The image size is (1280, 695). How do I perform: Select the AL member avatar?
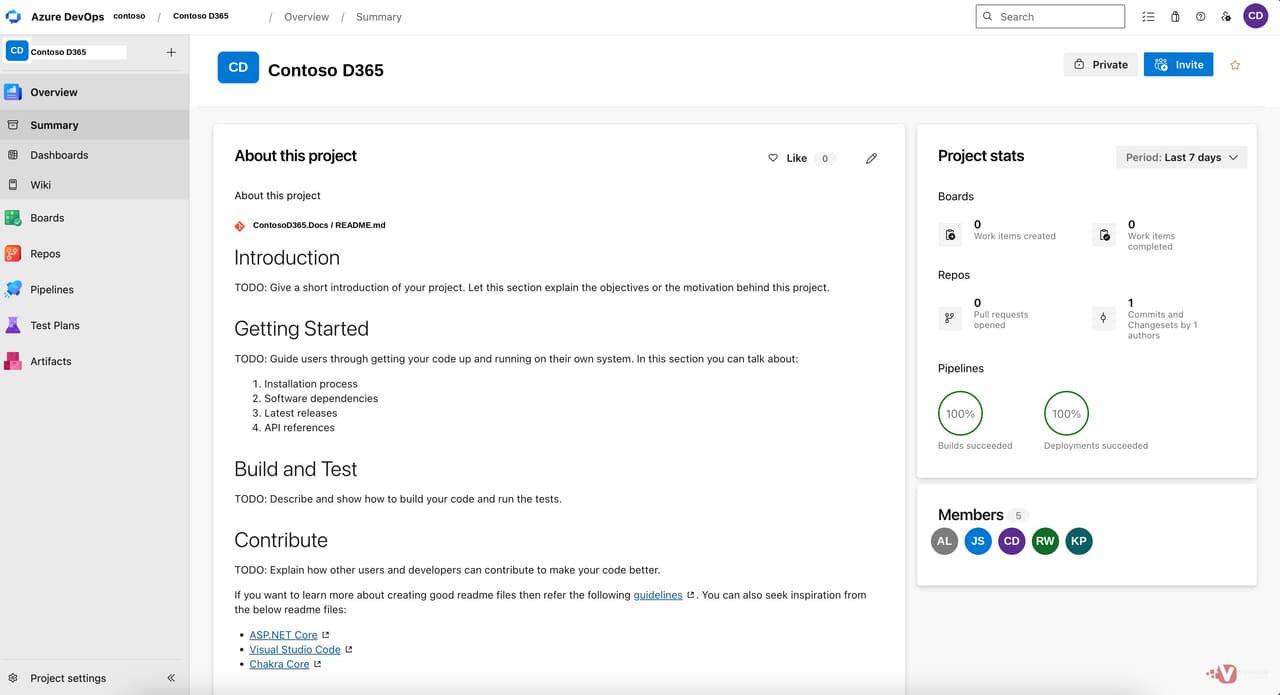(x=944, y=541)
